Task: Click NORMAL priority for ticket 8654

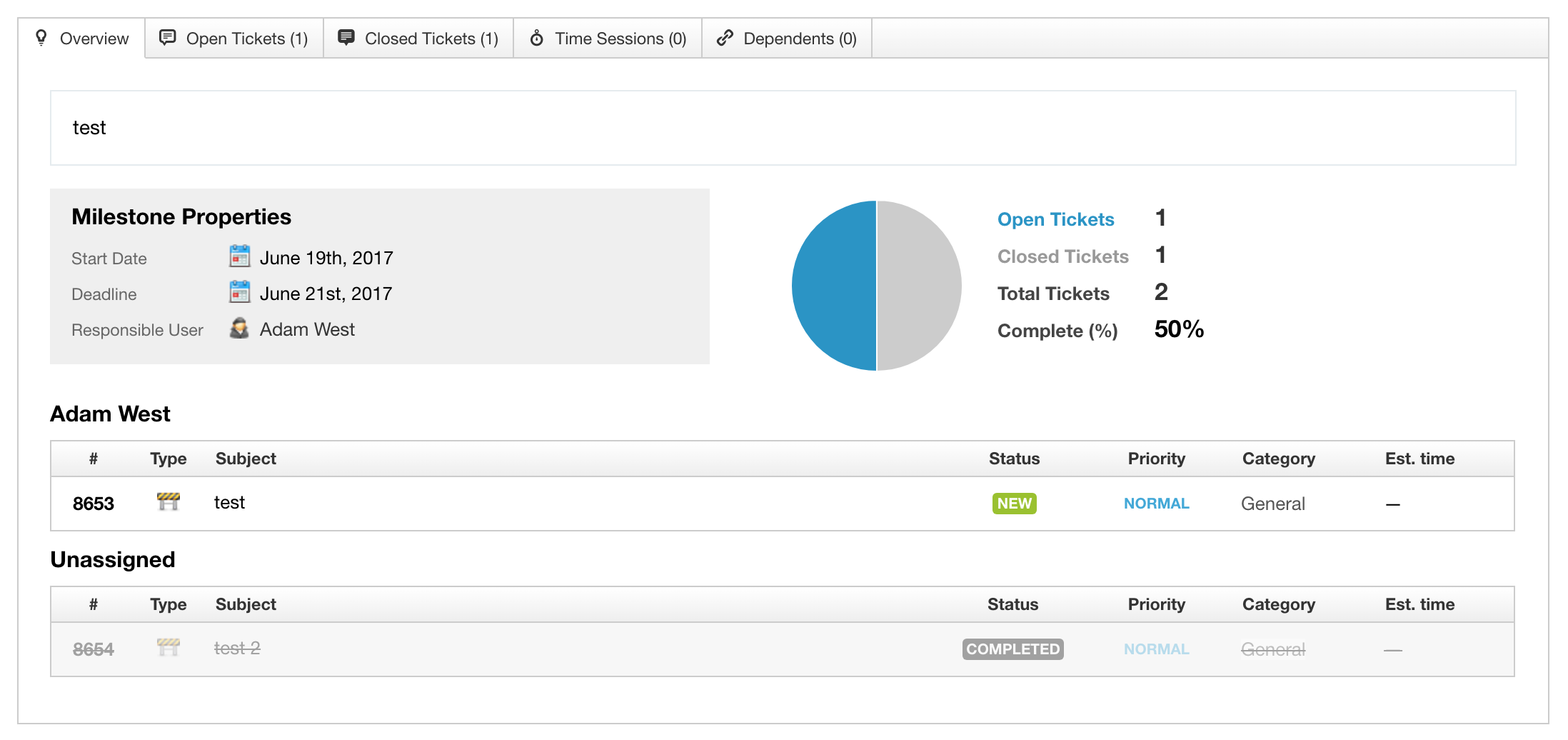Action: click(x=1156, y=649)
